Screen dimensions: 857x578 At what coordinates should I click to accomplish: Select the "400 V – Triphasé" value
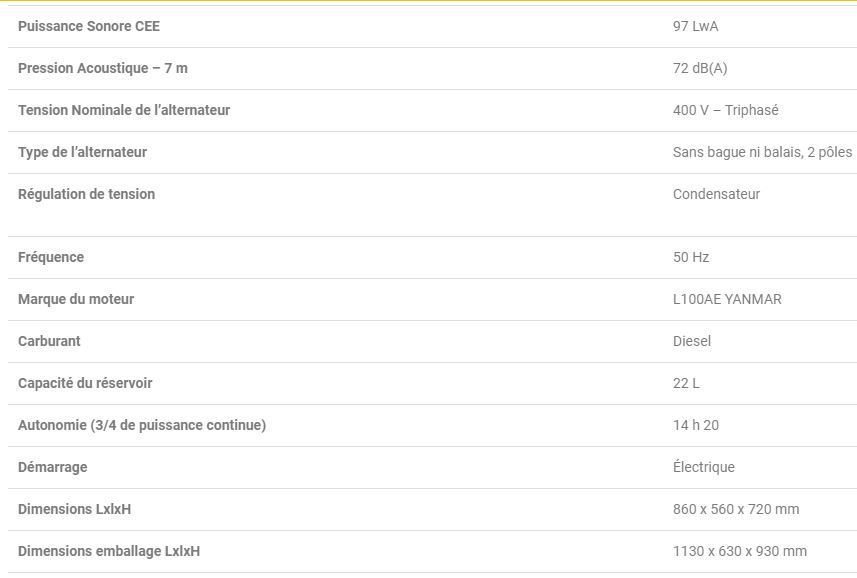[725, 110]
